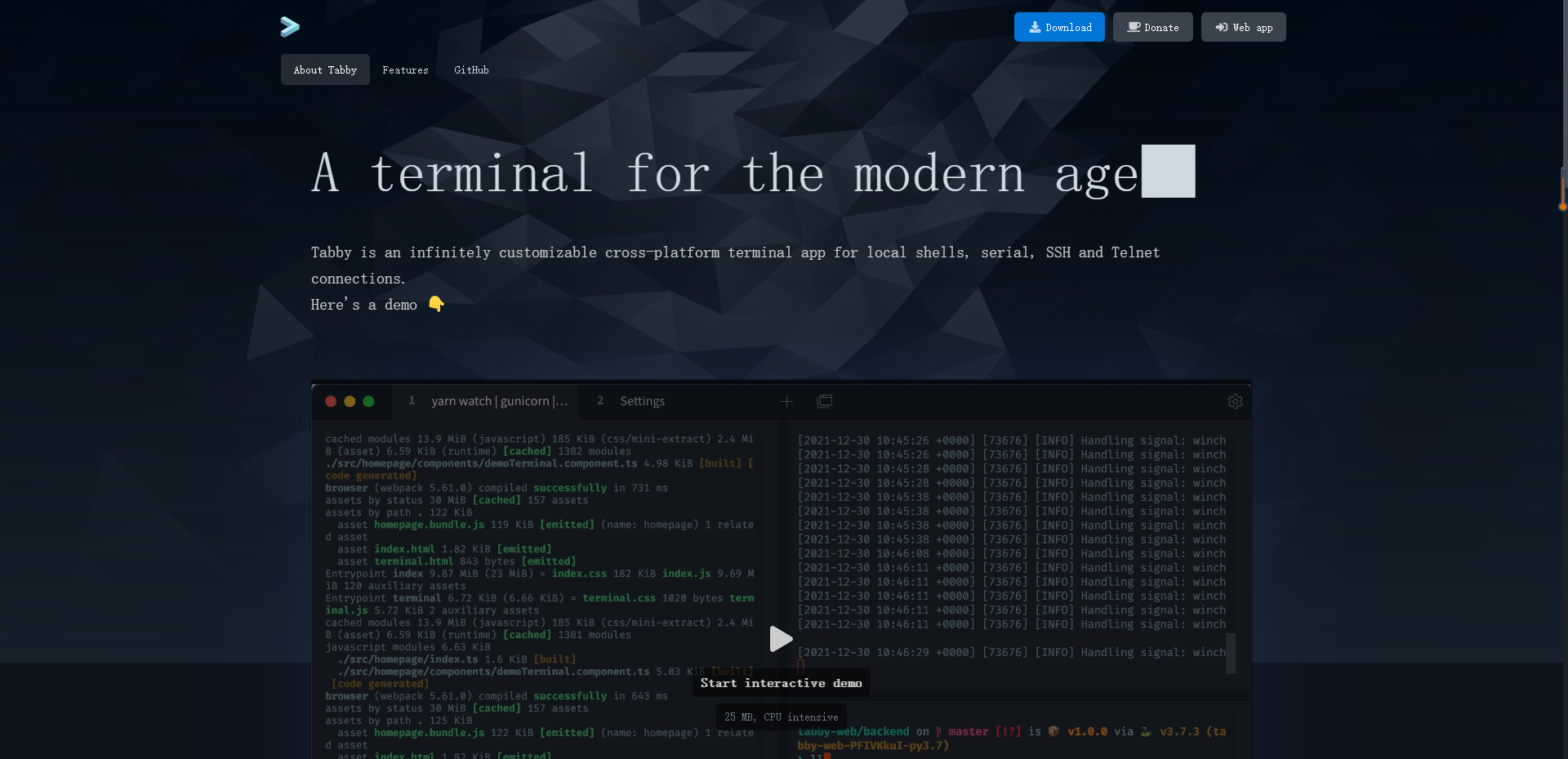
Task: Click 'asset terminal.html 843 bytes' line
Action: (x=457, y=561)
